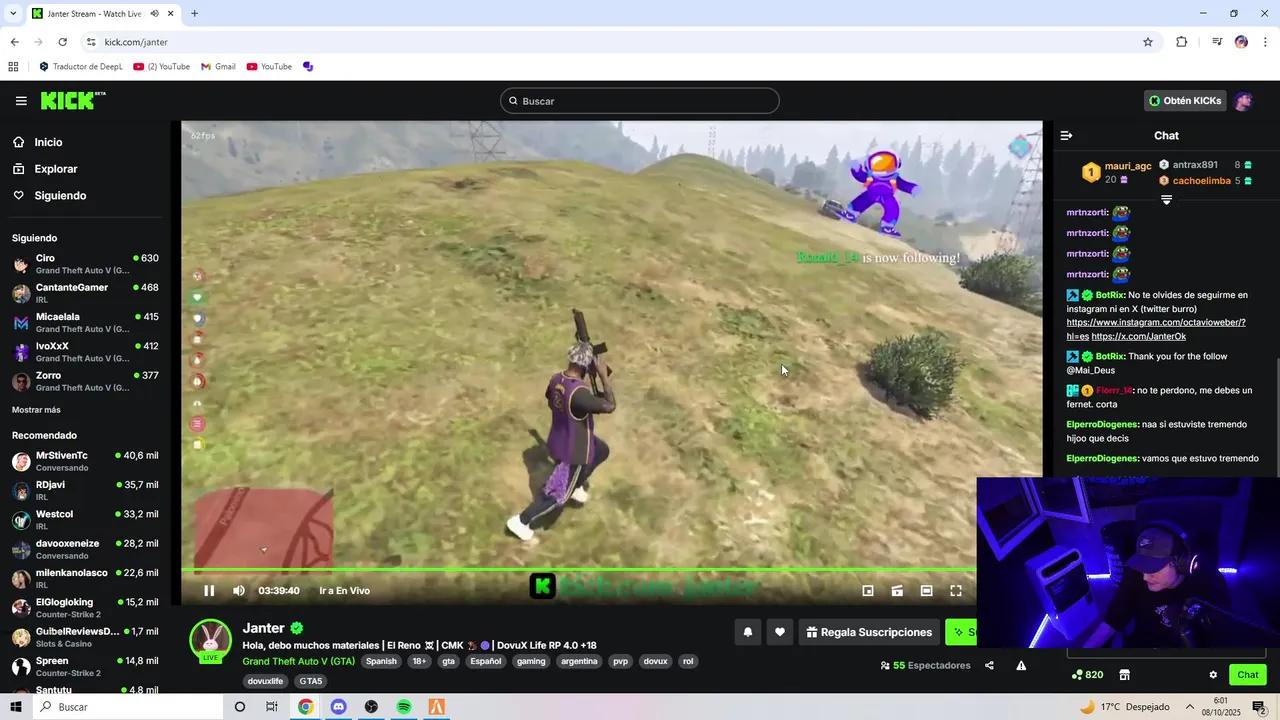Open followed channel Zorro

click(x=85, y=381)
